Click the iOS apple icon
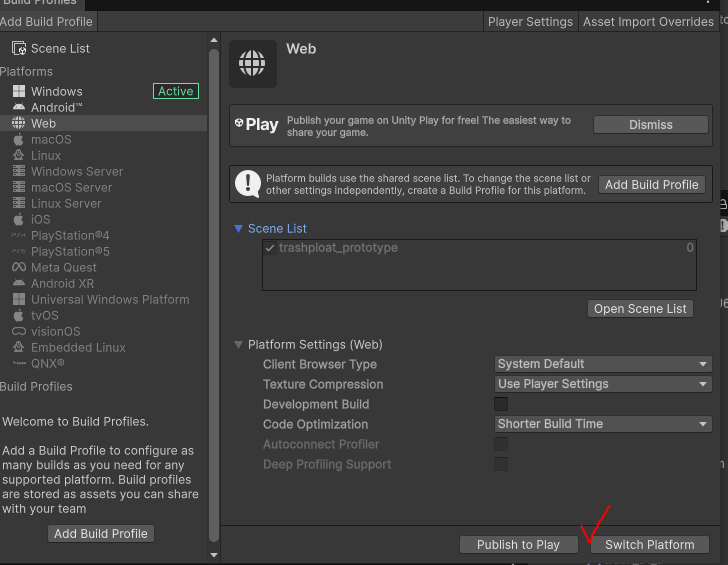This screenshot has height=565, width=728. point(19,219)
